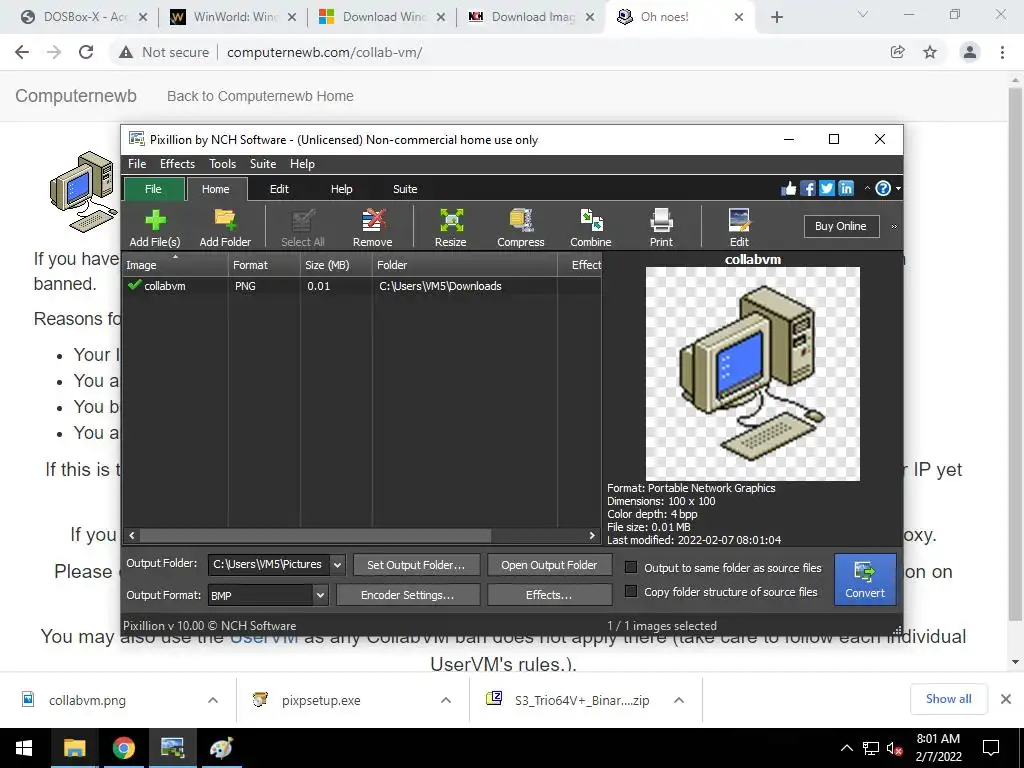Click the Paint taskbar icon
The image size is (1024, 768).
point(221,748)
